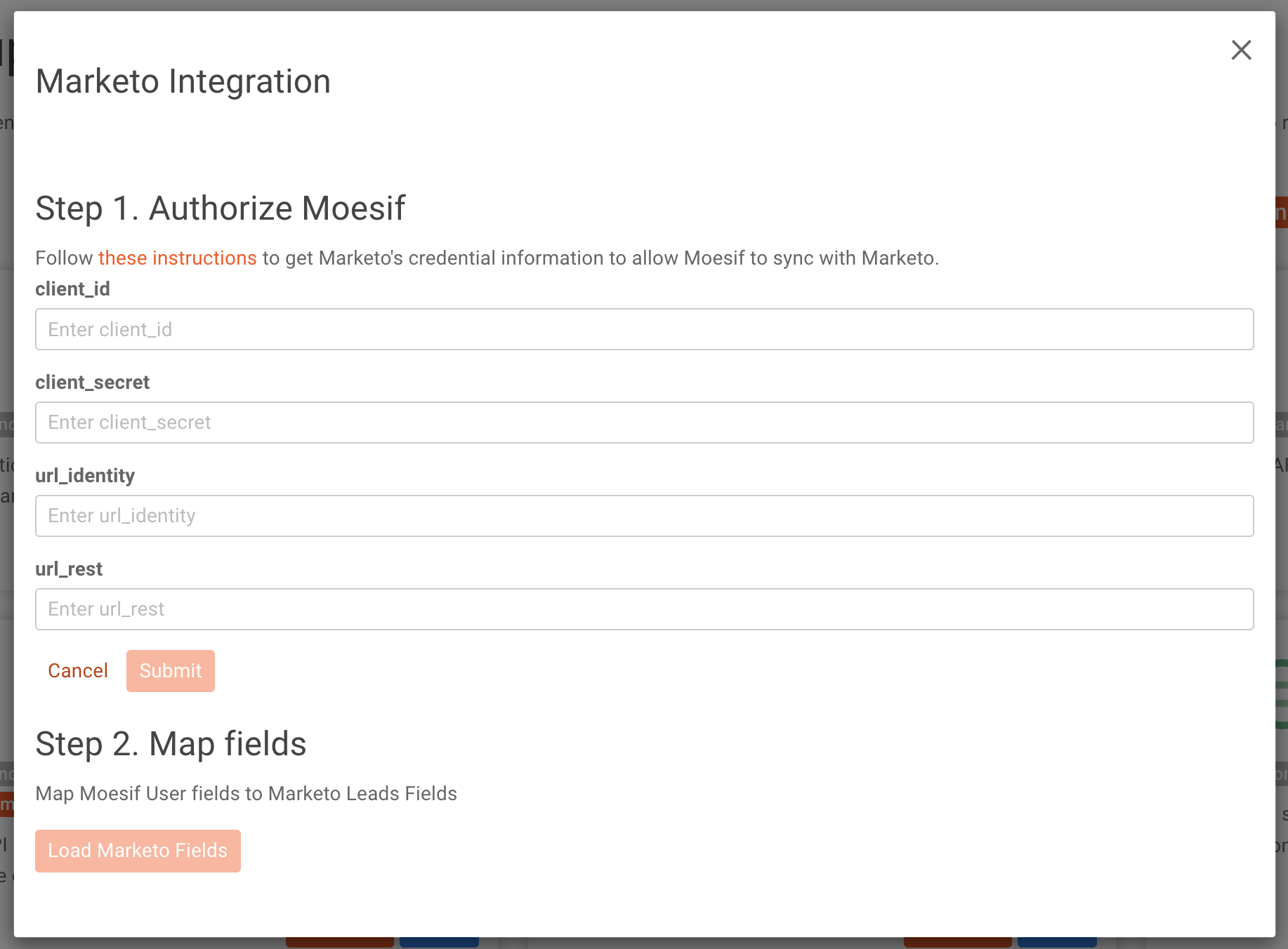The image size is (1288, 949).
Task: Click the url_identity field label
Action: (x=85, y=476)
